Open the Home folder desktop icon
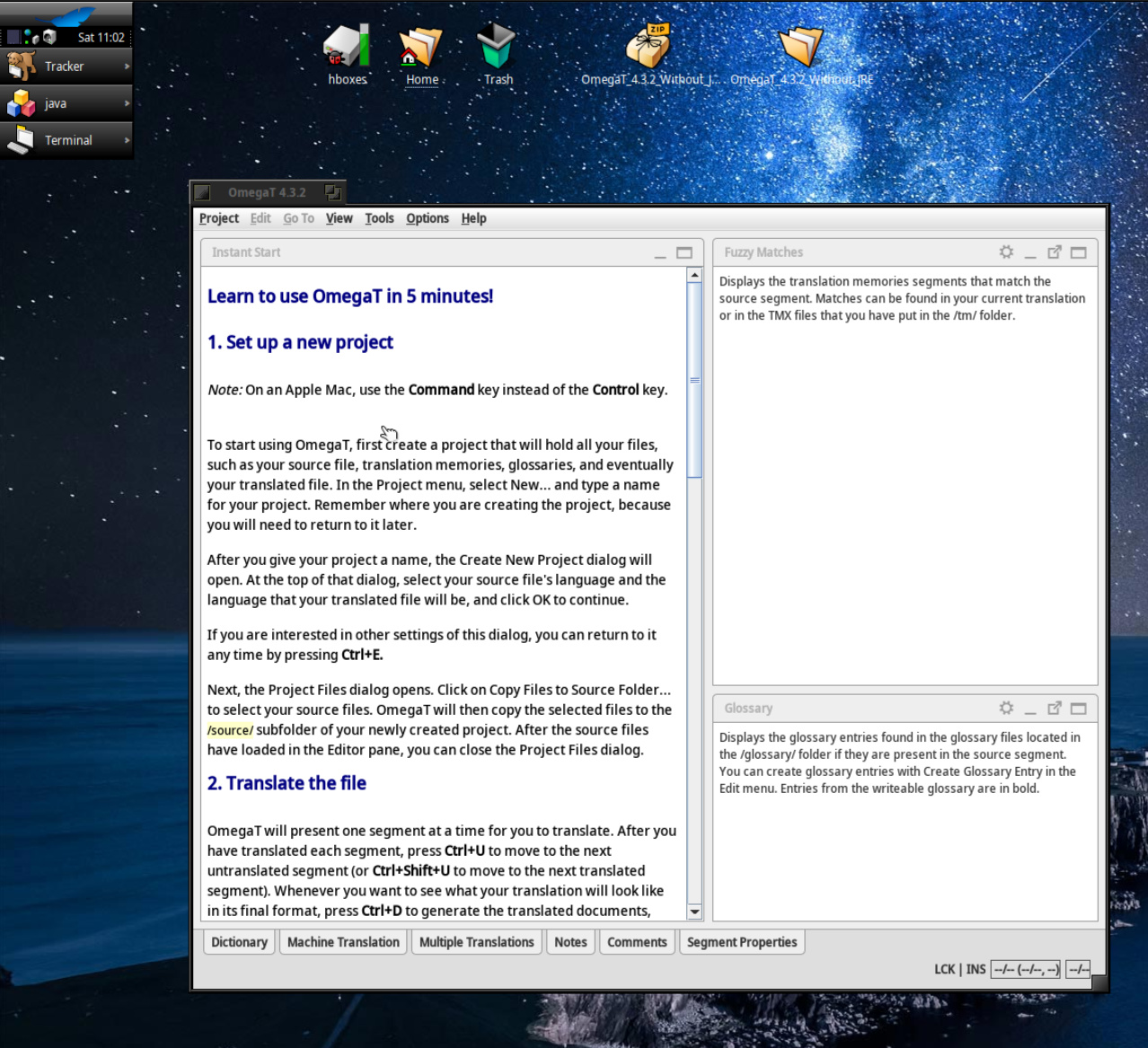The width and height of the screenshot is (1148, 1048). point(421,47)
